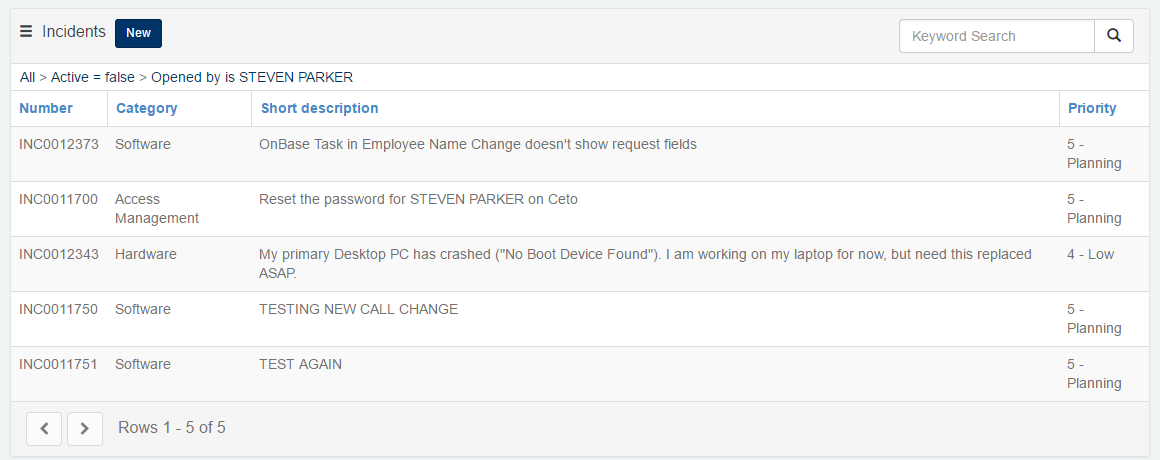Select Opened by is STEVEN PARKER breadcrumb
The height and width of the screenshot is (460, 1160).
point(252,77)
